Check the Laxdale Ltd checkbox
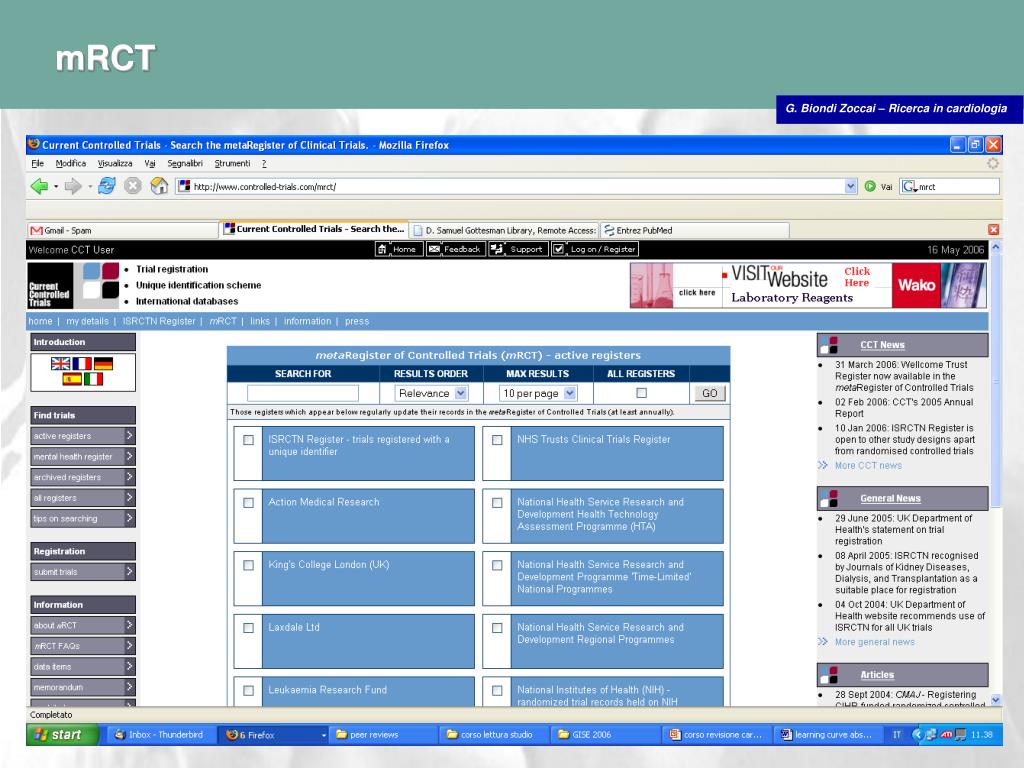1024x768 pixels. coord(248,628)
